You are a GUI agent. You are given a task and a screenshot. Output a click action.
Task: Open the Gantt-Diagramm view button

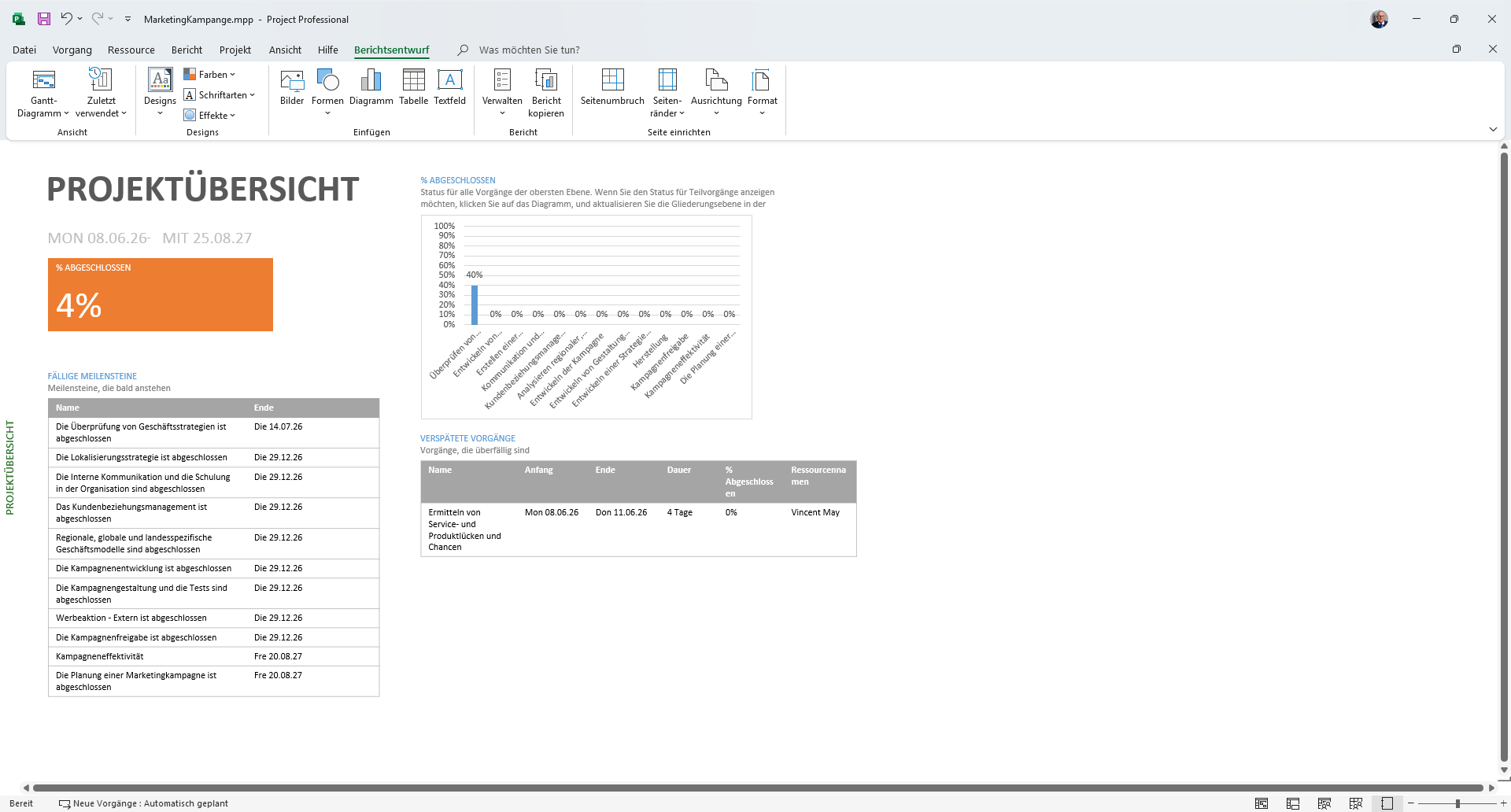(43, 94)
